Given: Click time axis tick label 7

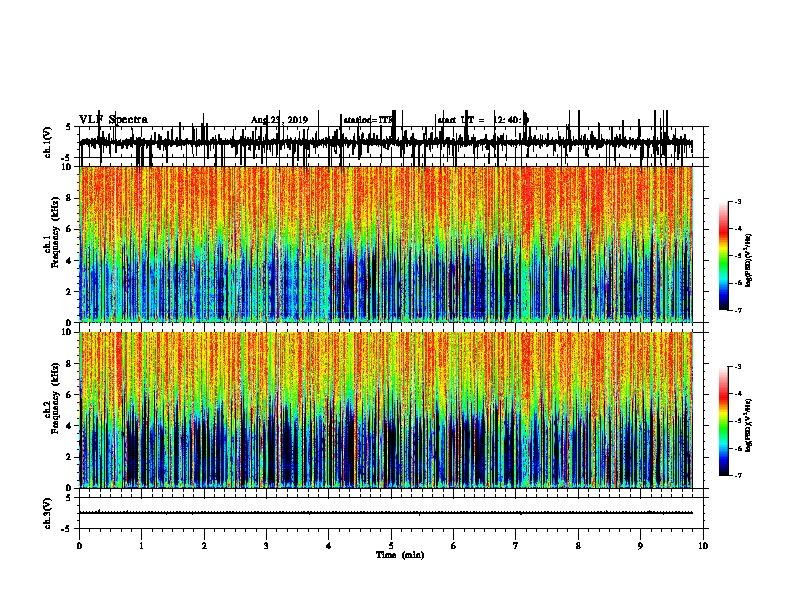Looking at the screenshot, I should [x=516, y=546].
